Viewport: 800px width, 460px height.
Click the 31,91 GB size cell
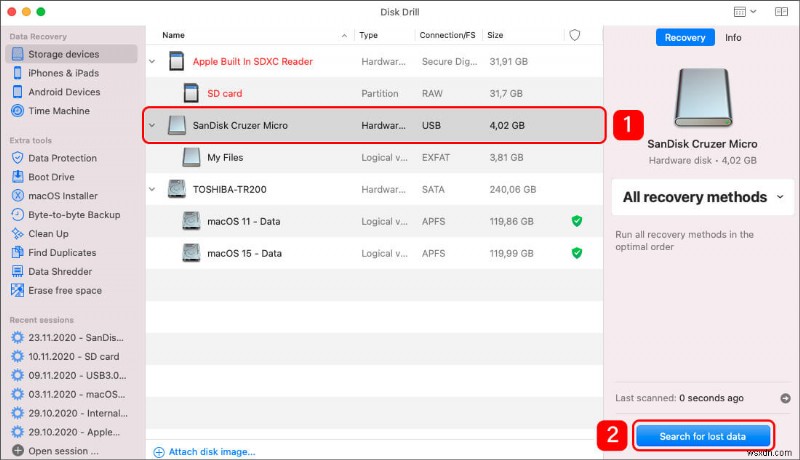pyautogui.click(x=509, y=61)
